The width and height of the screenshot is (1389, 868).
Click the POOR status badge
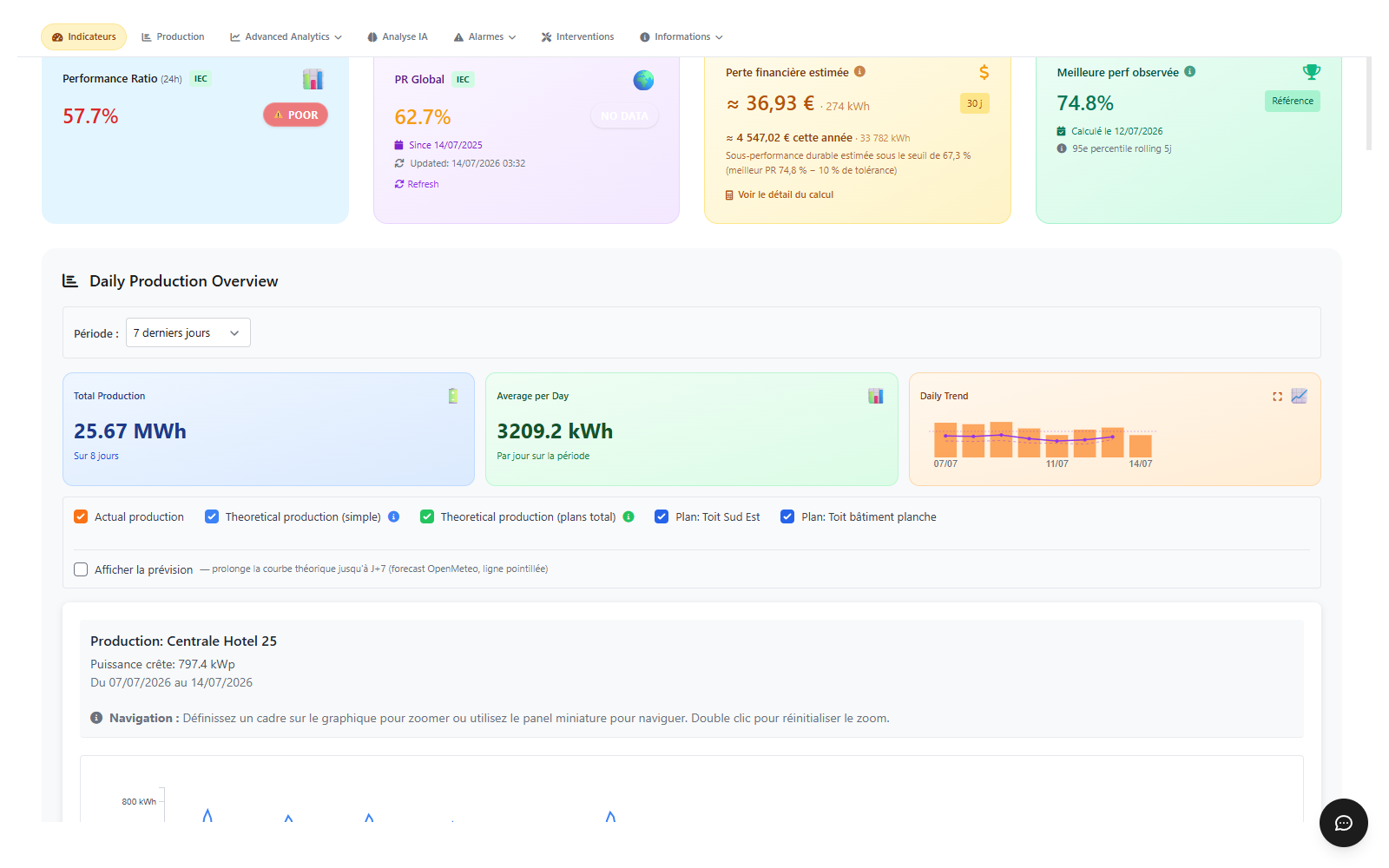tap(295, 115)
